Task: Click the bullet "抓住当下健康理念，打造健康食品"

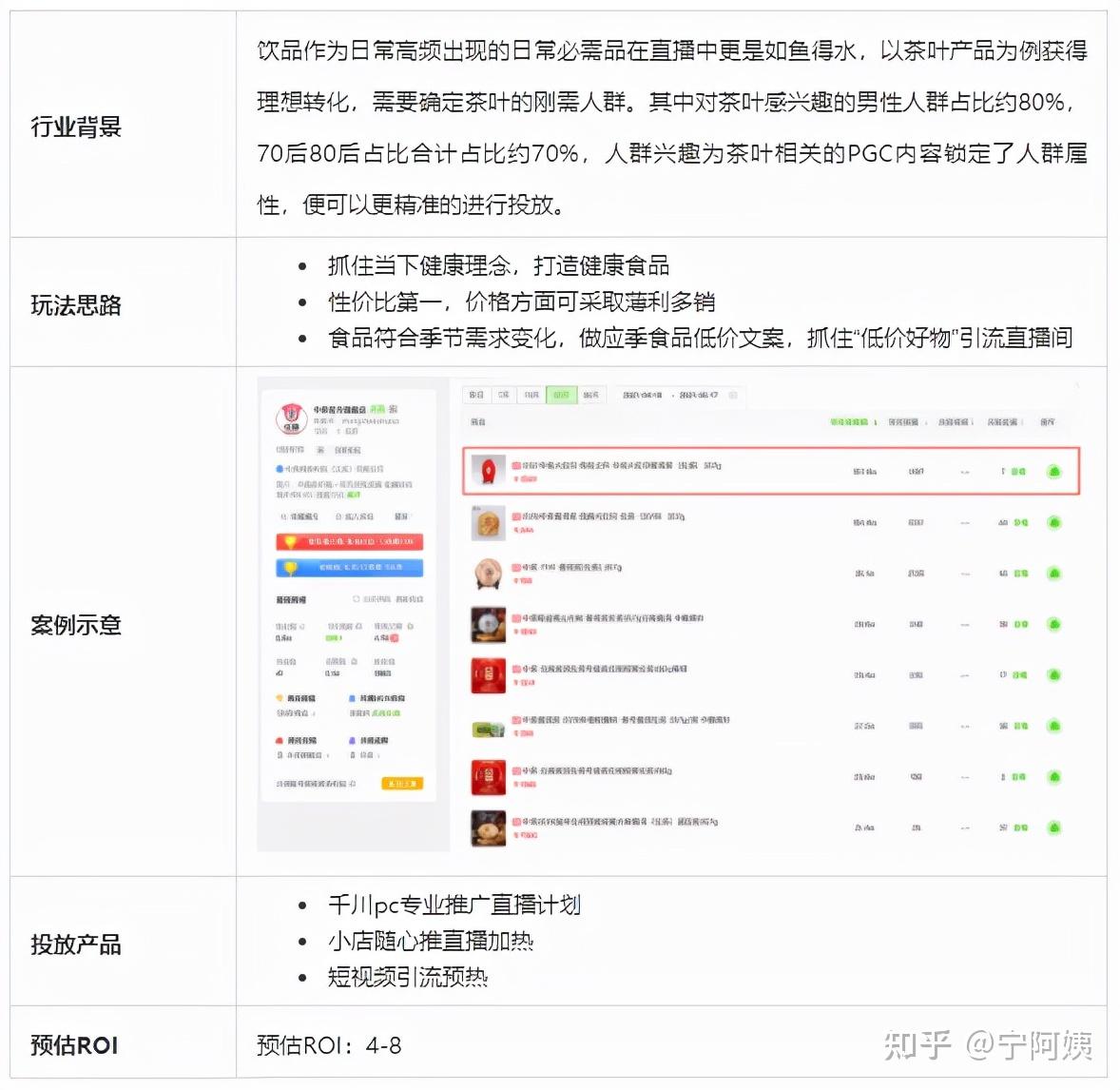Action: click(x=498, y=266)
